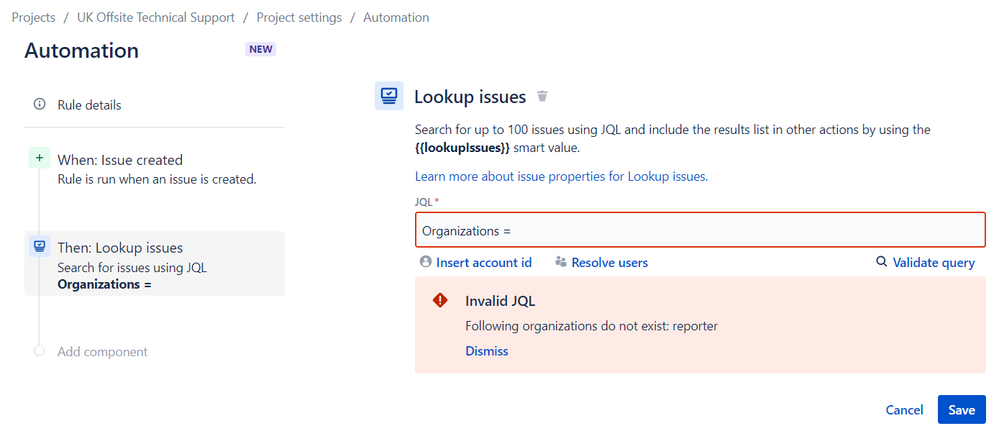Click the 'Search for issues using JQL' text

132,268
